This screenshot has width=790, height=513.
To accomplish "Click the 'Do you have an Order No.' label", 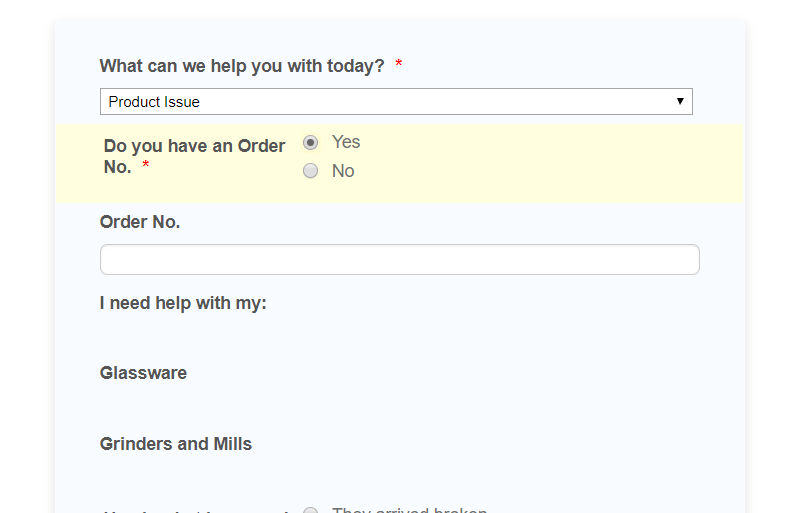I will tap(194, 146).
